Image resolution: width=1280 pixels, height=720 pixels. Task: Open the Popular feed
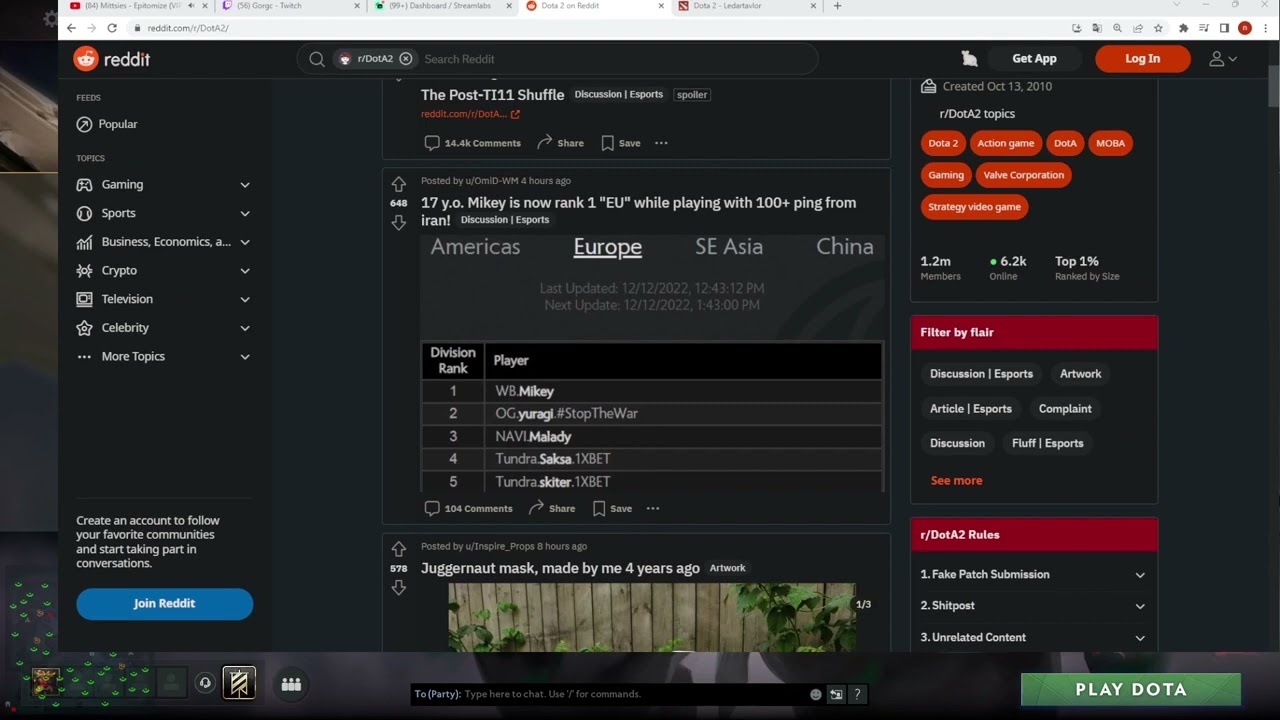(x=118, y=124)
